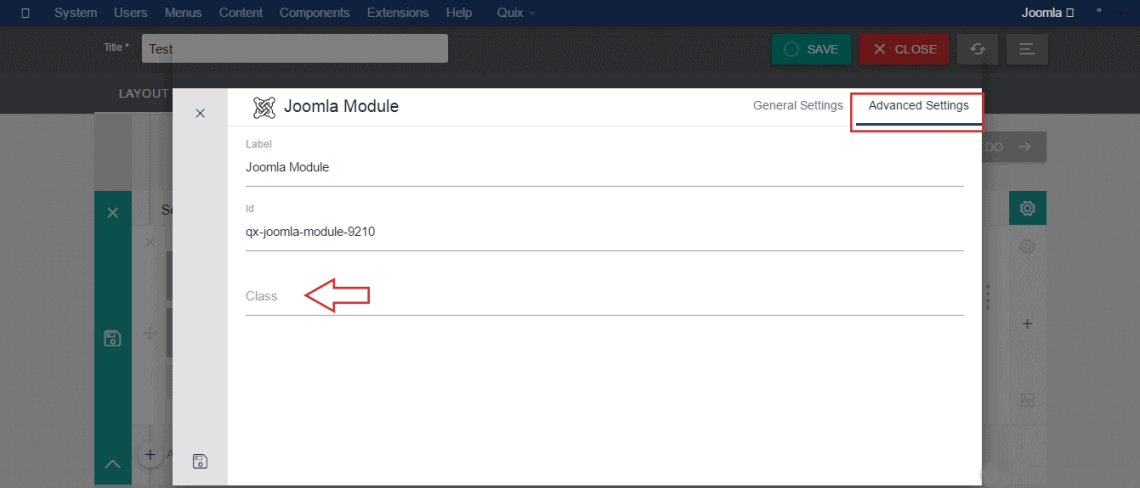Viewport: 1140px width, 488px height.
Task: Click the plus icon on the right side
Action: tap(1027, 324)
